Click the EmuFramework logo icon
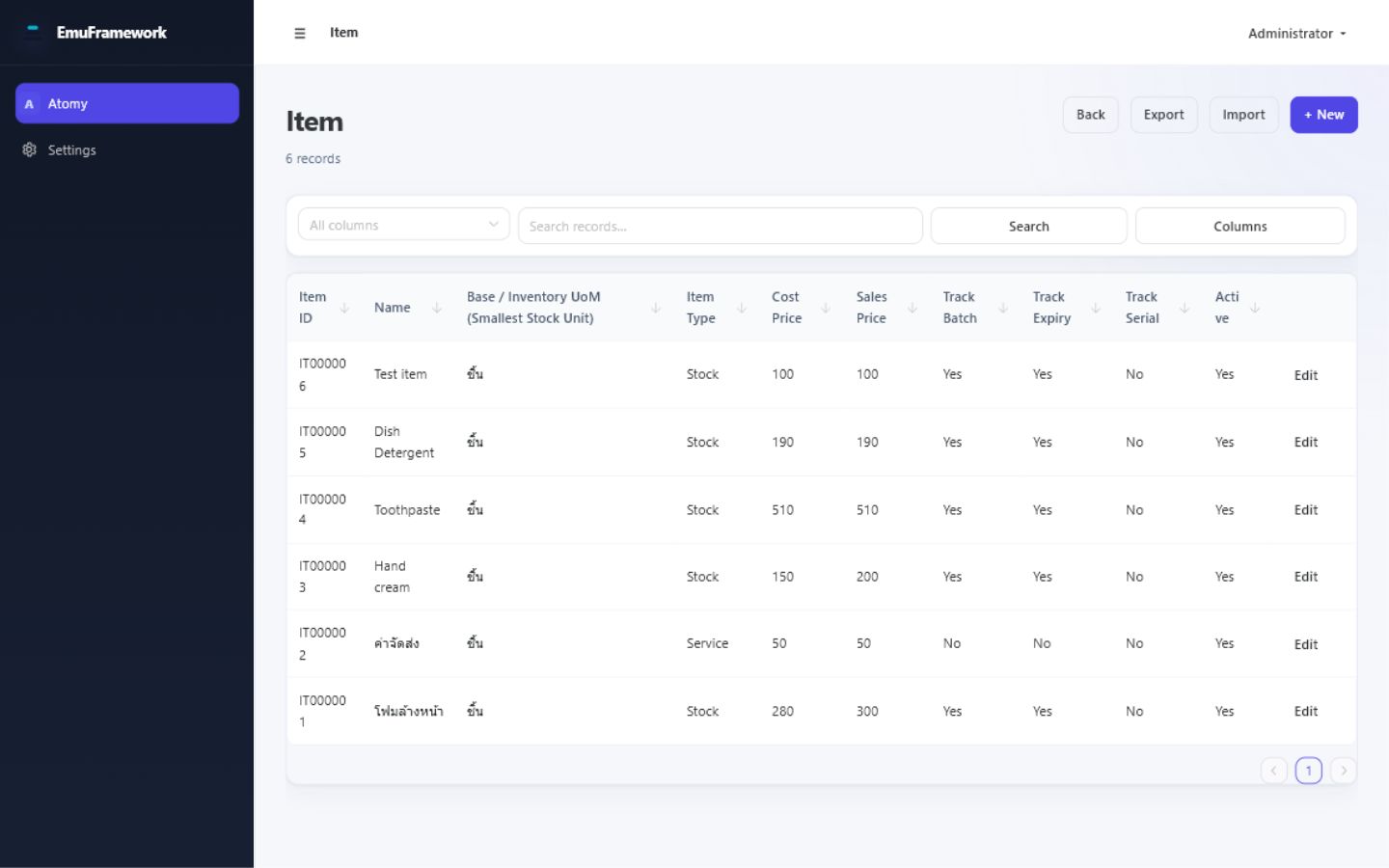This screenshot has width=1389, height=868. click(33, 32)
